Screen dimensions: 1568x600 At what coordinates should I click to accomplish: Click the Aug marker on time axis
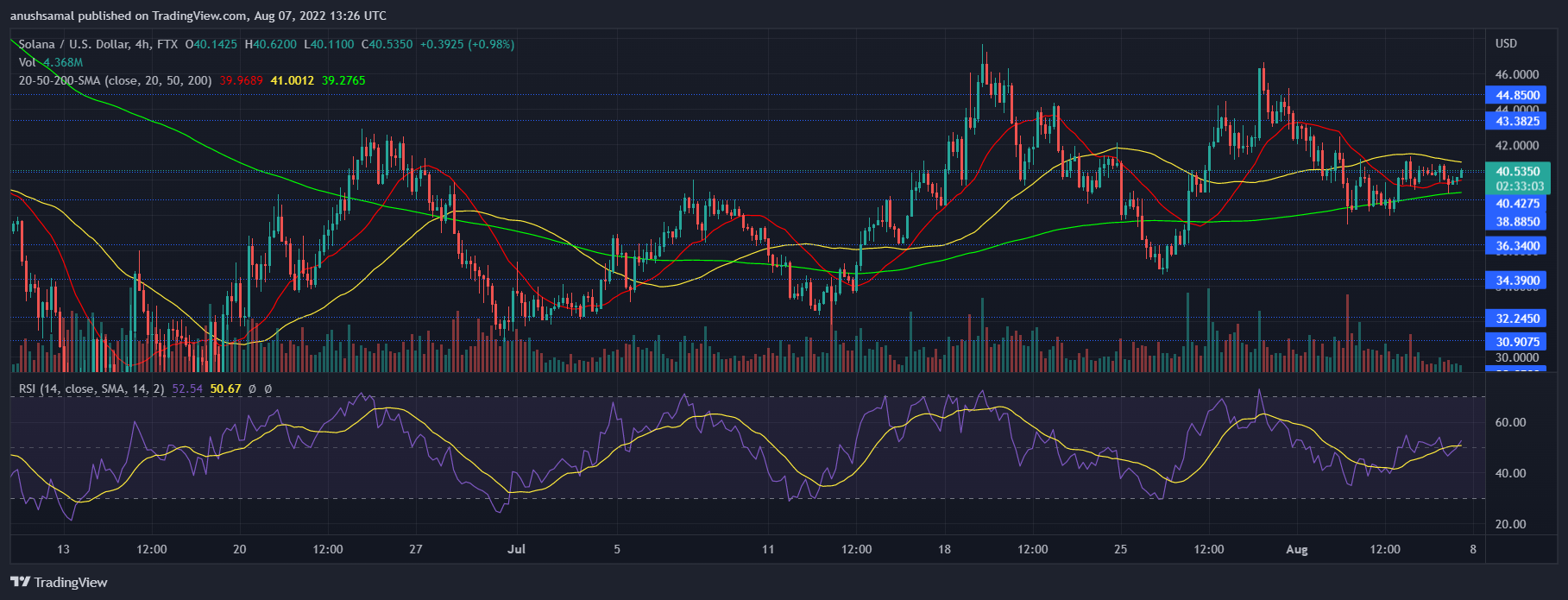click(x=1296, y=549)
